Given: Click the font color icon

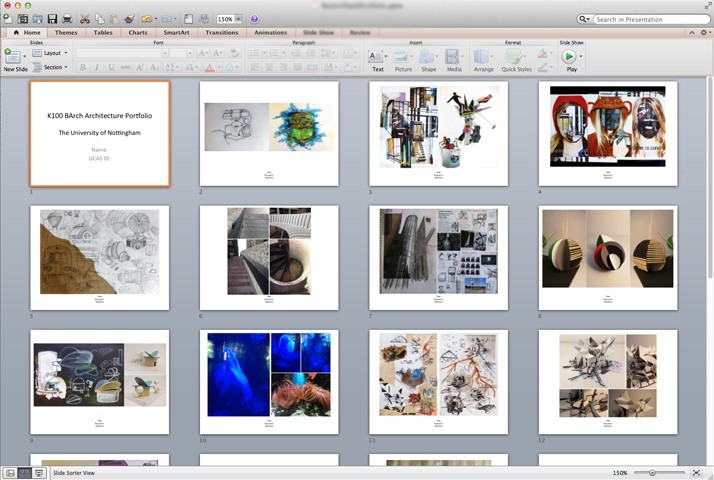Looking at the screenshot, I should [x=209, y=67].
